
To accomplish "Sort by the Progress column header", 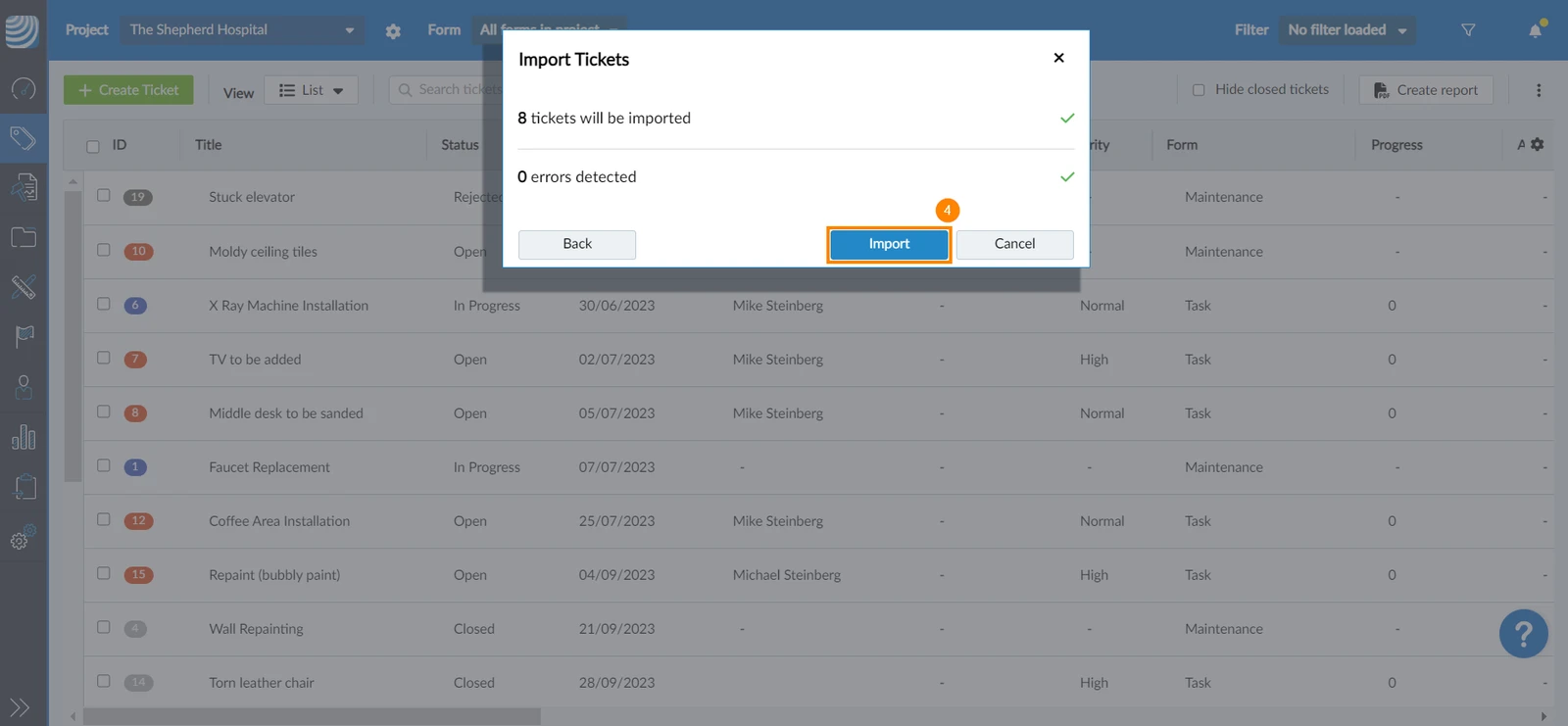I will tap(1396, 145).
